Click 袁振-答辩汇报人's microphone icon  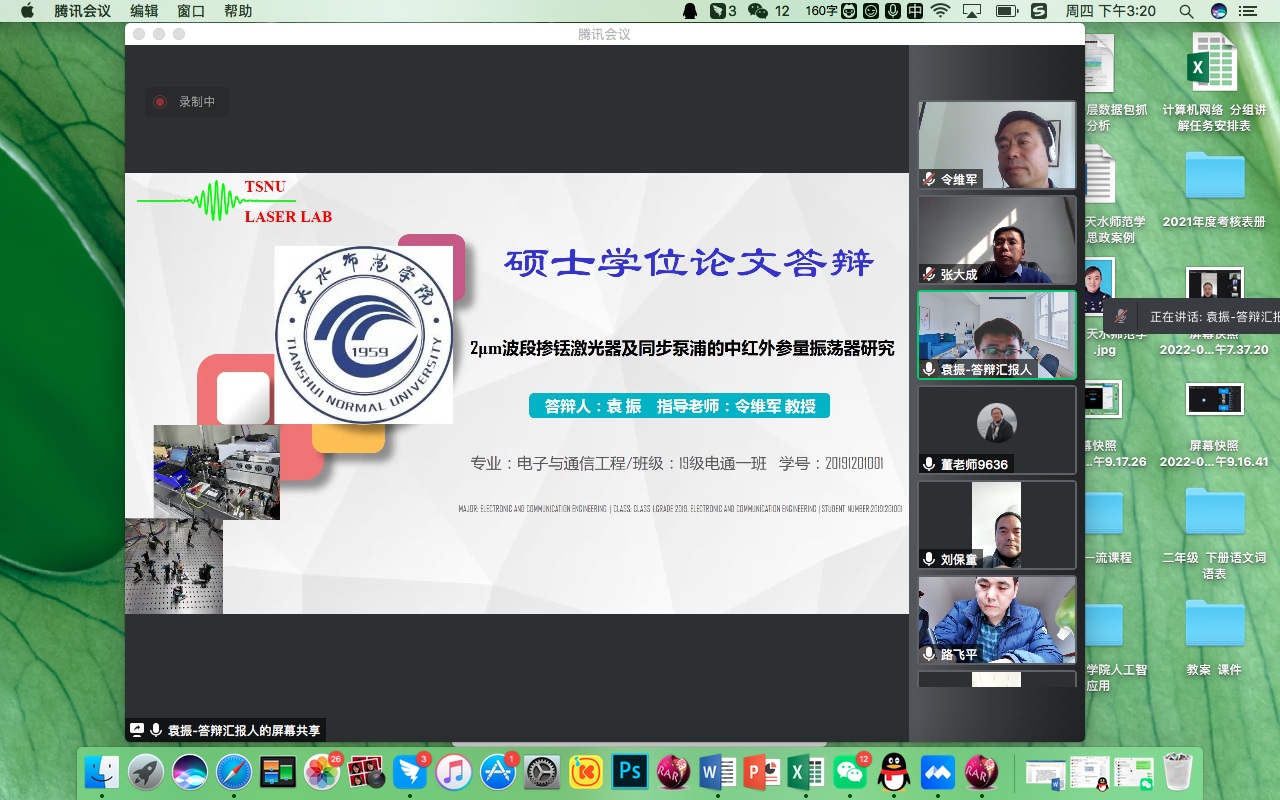coord(929,369)
